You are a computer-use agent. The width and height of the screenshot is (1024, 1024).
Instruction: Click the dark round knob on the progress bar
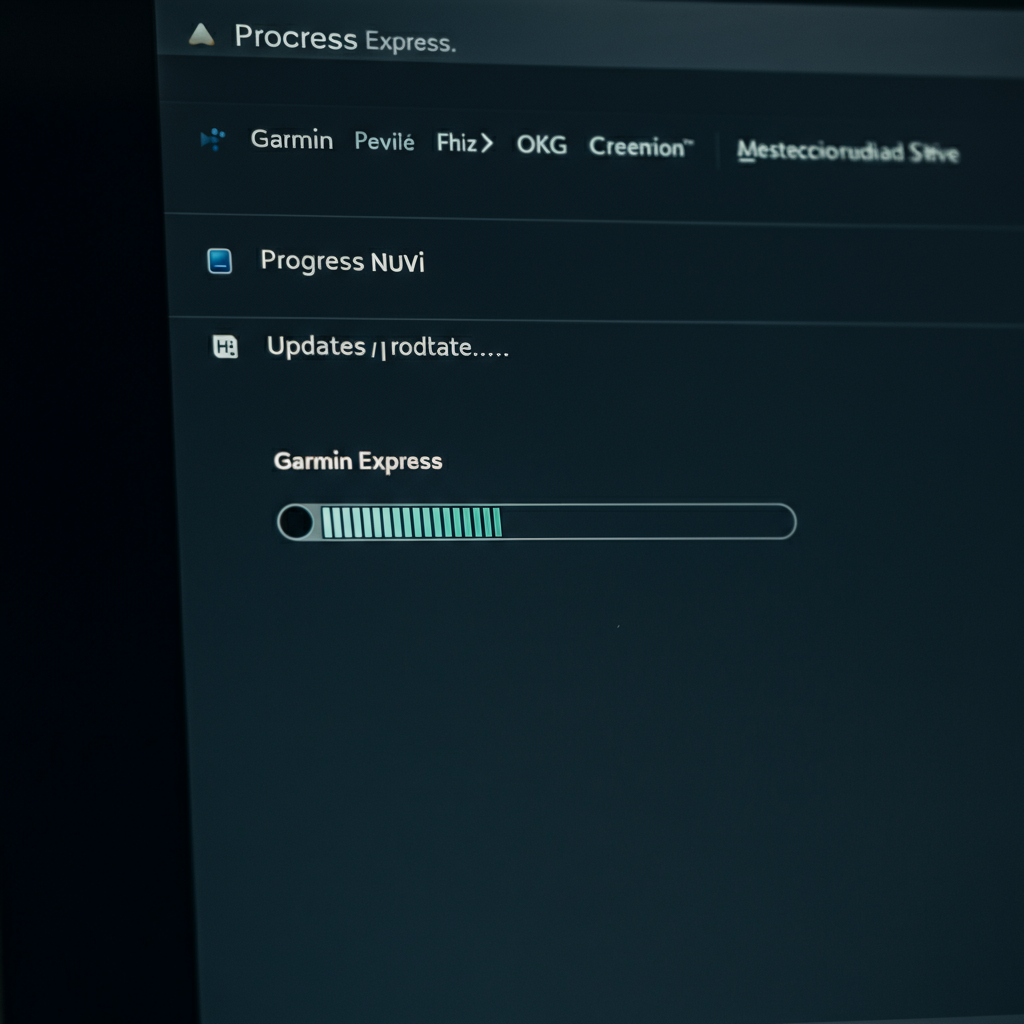(295, 522)
